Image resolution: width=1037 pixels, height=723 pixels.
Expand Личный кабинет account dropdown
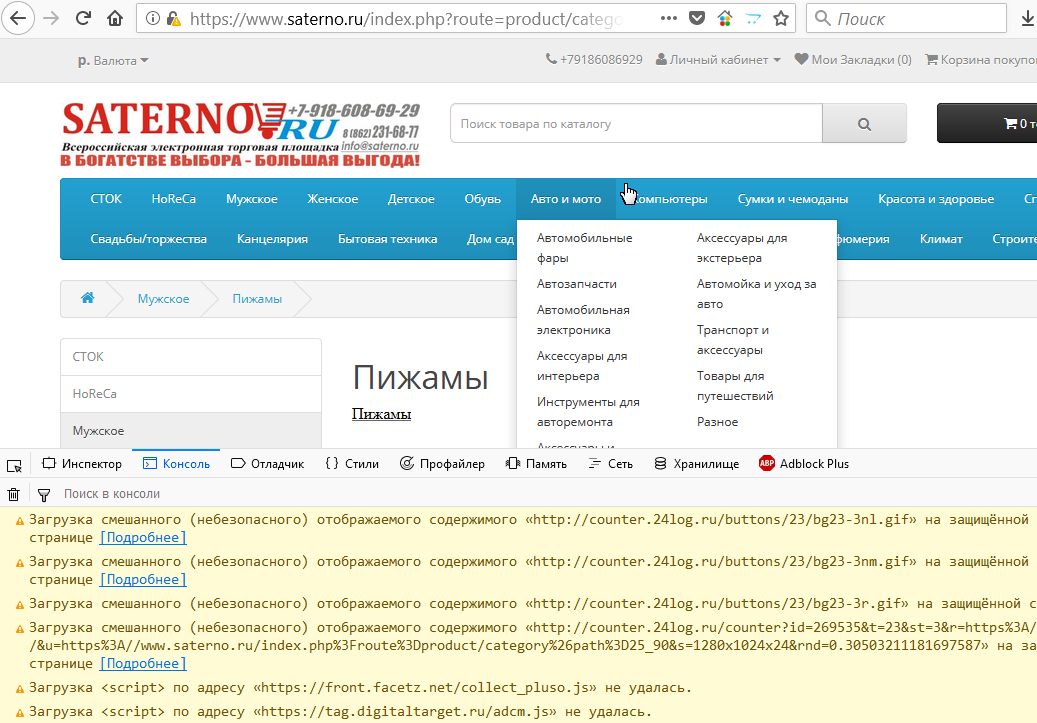tap(718, 60)
